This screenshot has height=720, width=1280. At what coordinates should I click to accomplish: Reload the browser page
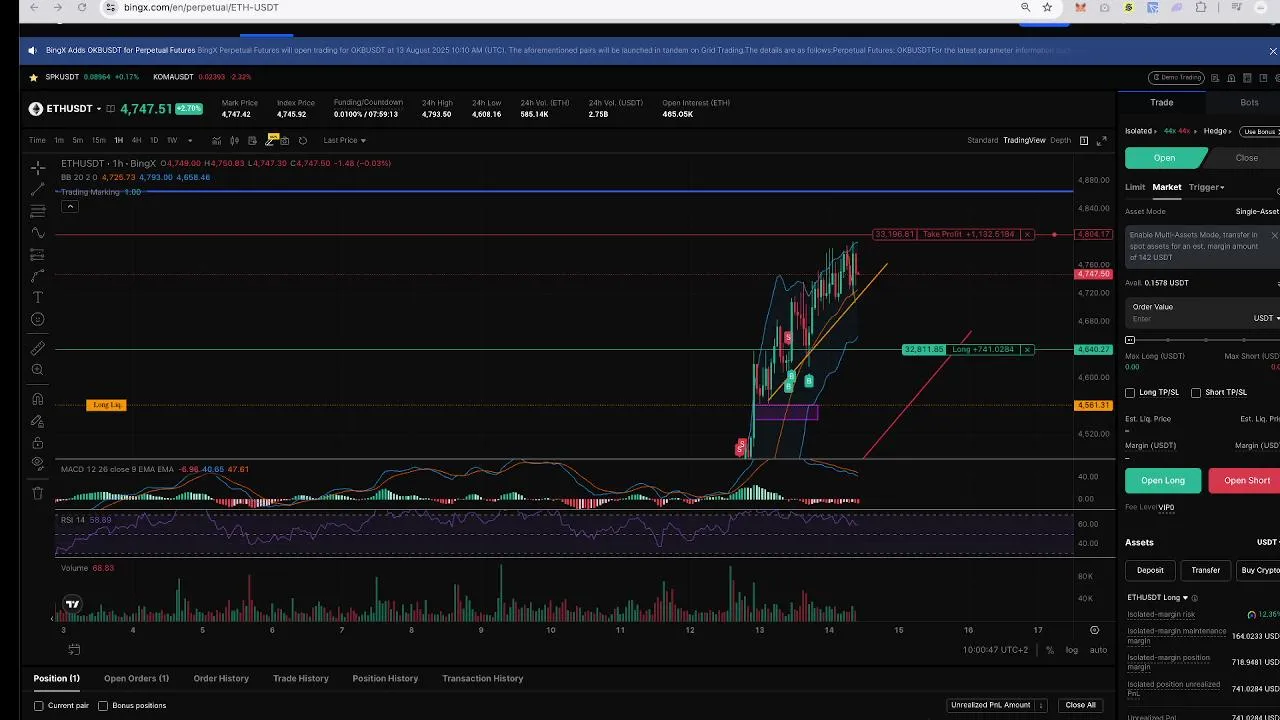click(x=82, y=7)
